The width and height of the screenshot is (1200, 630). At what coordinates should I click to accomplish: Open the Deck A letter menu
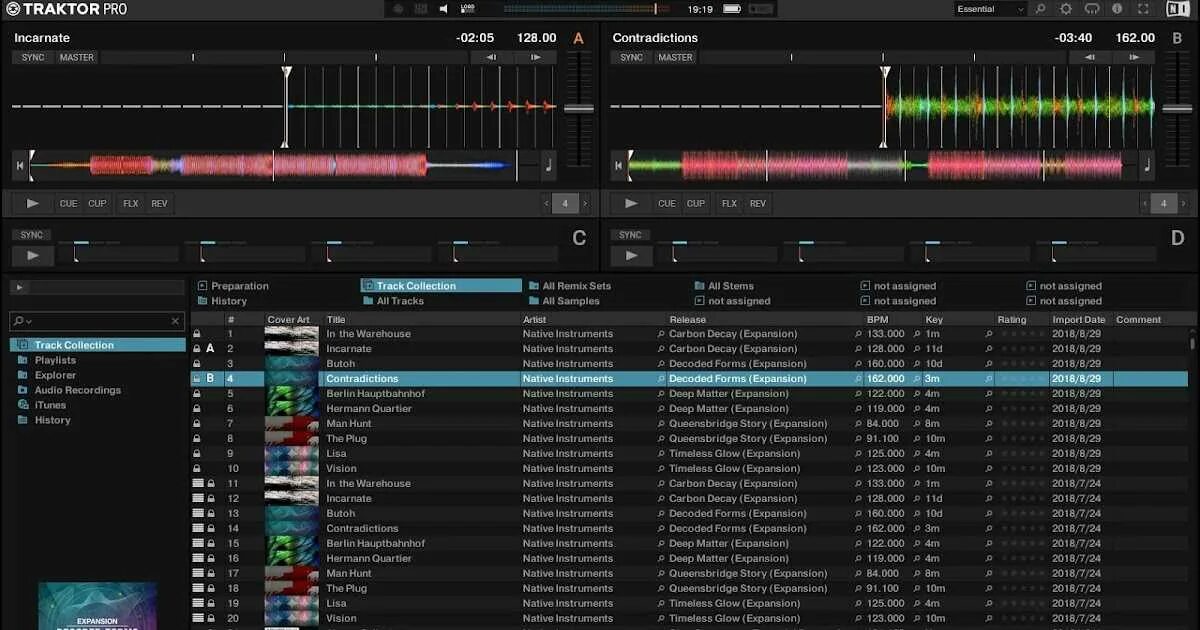578,38
